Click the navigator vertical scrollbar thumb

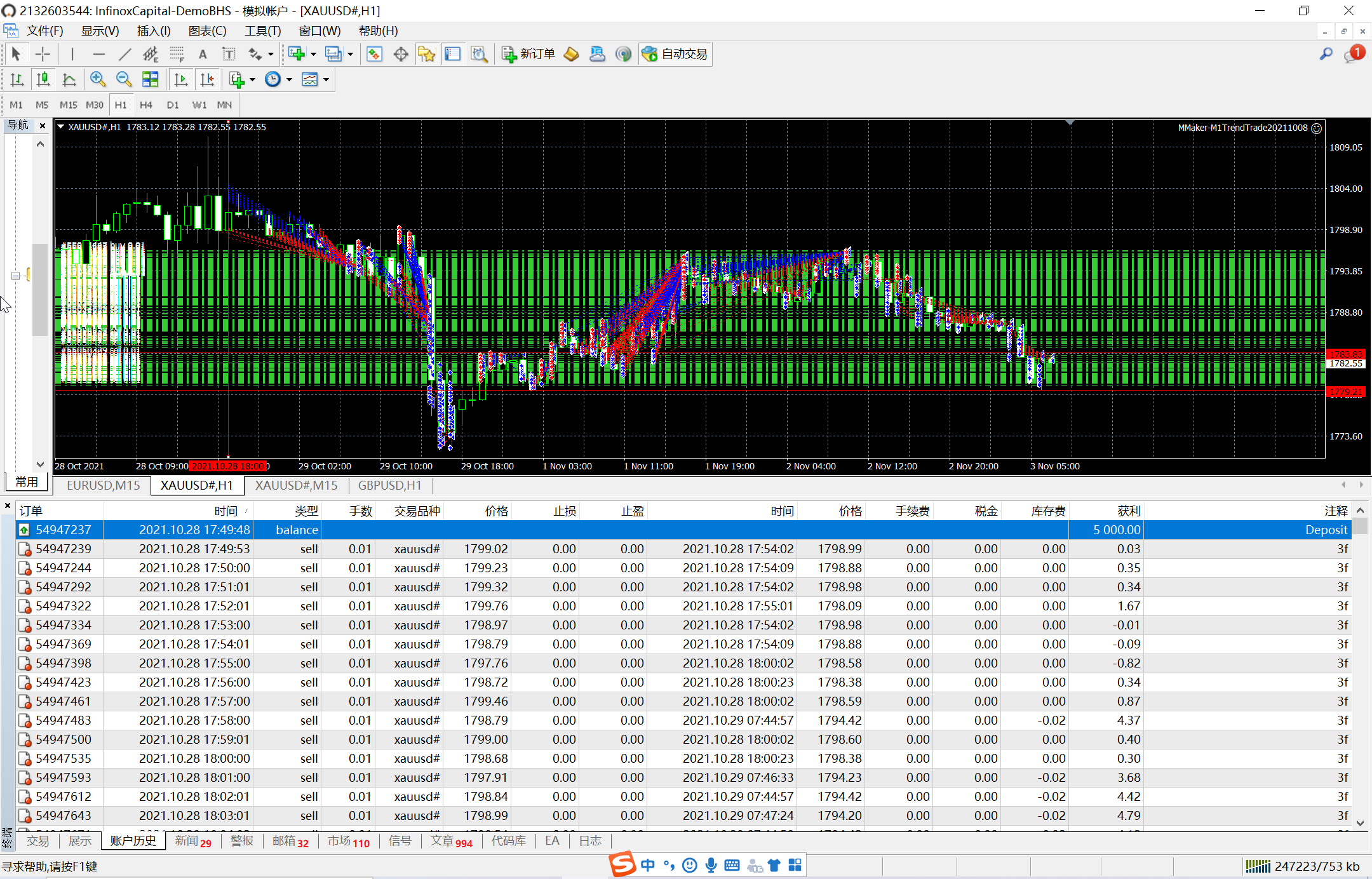click(x=40, y=290)
